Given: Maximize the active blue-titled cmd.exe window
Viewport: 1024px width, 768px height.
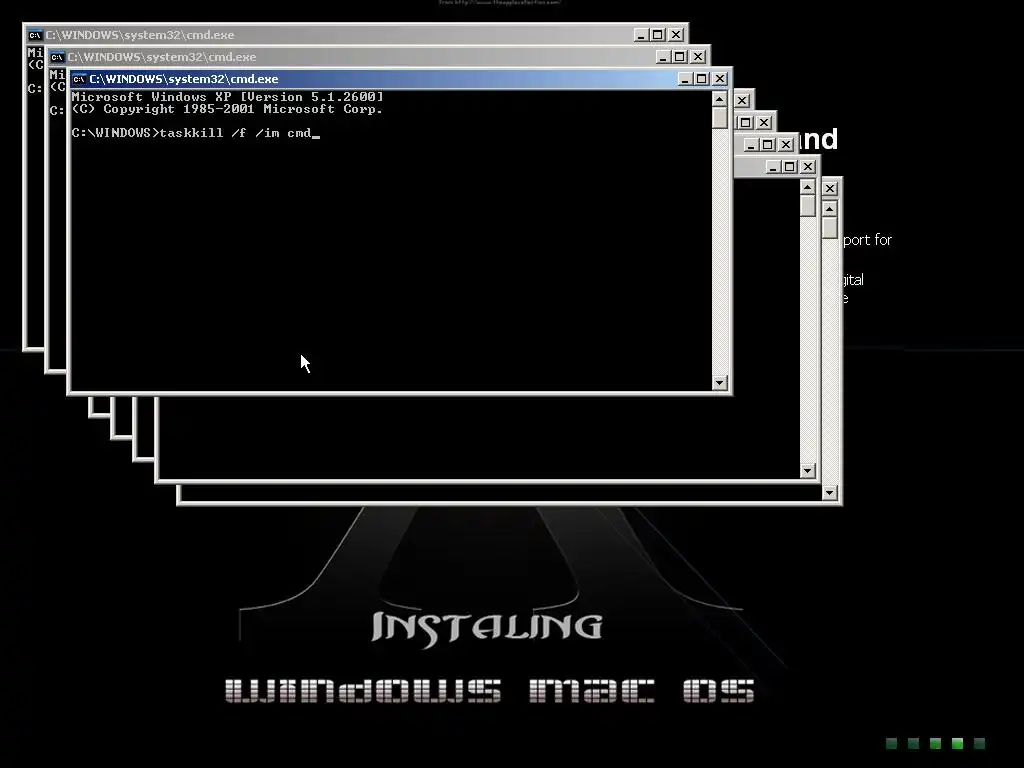Looking at the screenshot, I should [x=702, y=79].
